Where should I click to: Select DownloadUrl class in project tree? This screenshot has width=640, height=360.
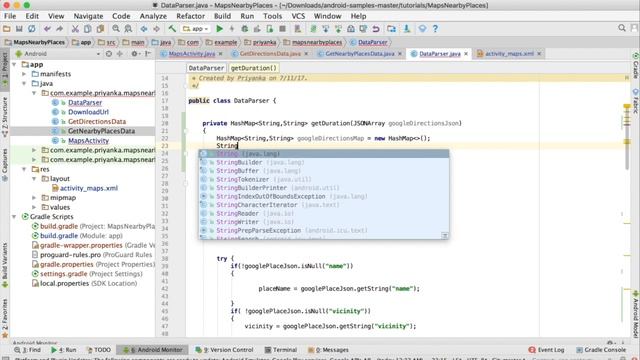(x=88, y=112)
